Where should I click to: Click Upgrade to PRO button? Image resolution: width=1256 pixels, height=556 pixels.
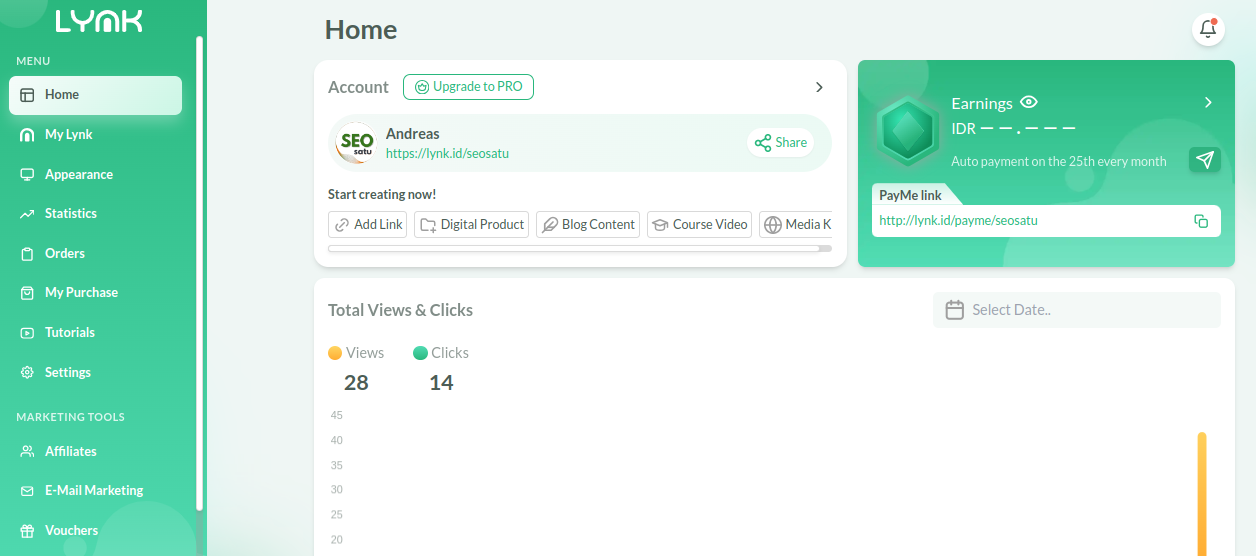click(x=468, y=87)
